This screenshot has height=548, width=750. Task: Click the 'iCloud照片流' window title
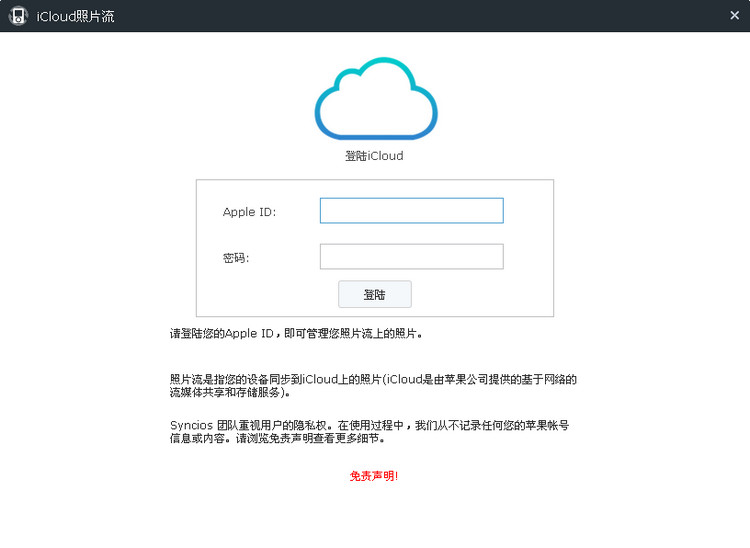tap(76, 16)
